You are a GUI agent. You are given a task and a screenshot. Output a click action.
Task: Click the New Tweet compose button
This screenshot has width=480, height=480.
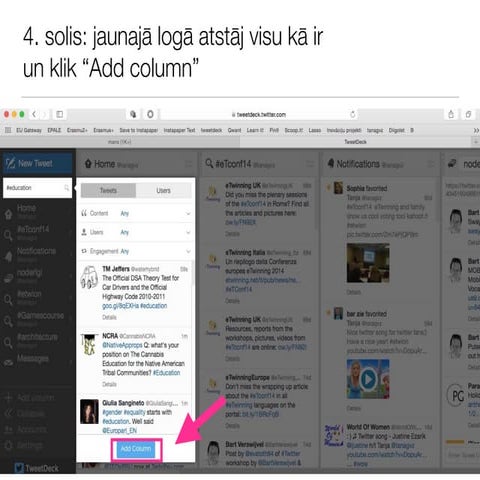click(37, 164)
